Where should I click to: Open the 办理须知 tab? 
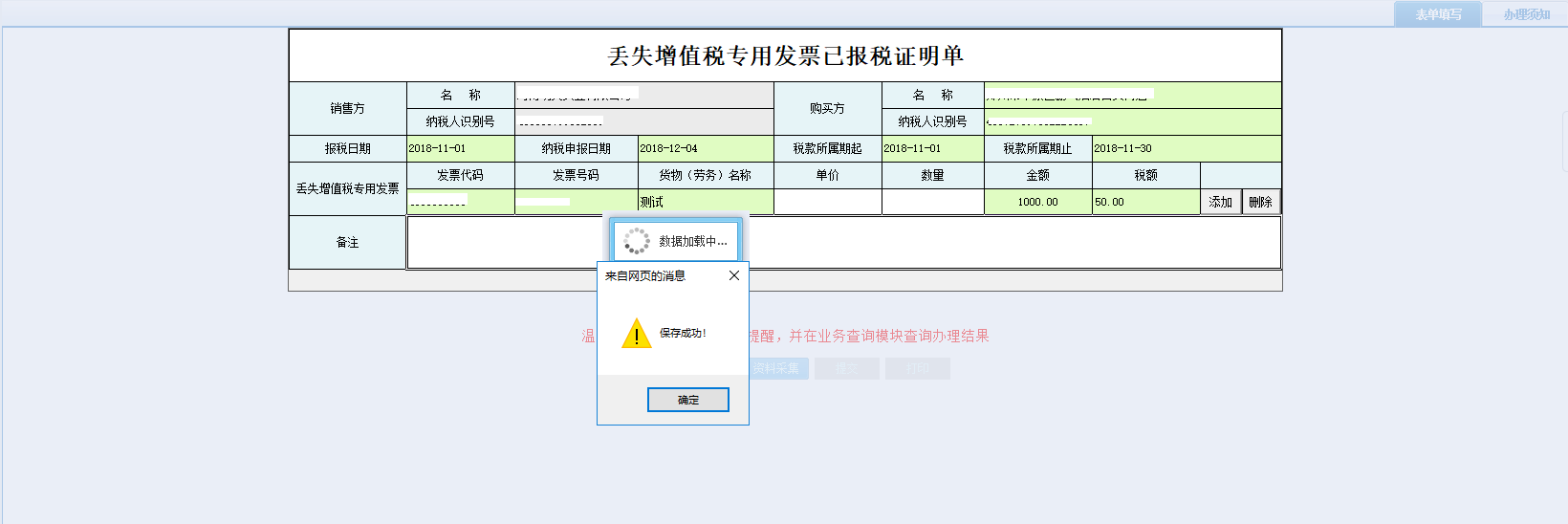1526,14
